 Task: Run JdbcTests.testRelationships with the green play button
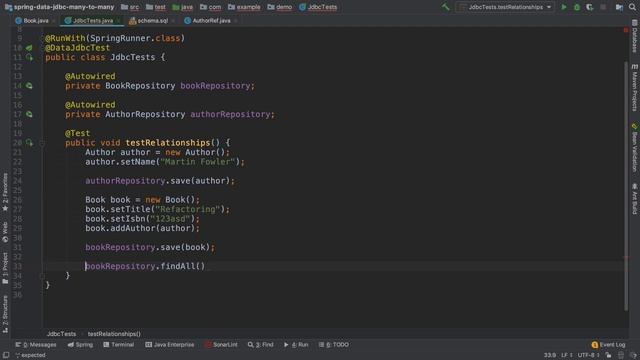click(x=564, y=7)
